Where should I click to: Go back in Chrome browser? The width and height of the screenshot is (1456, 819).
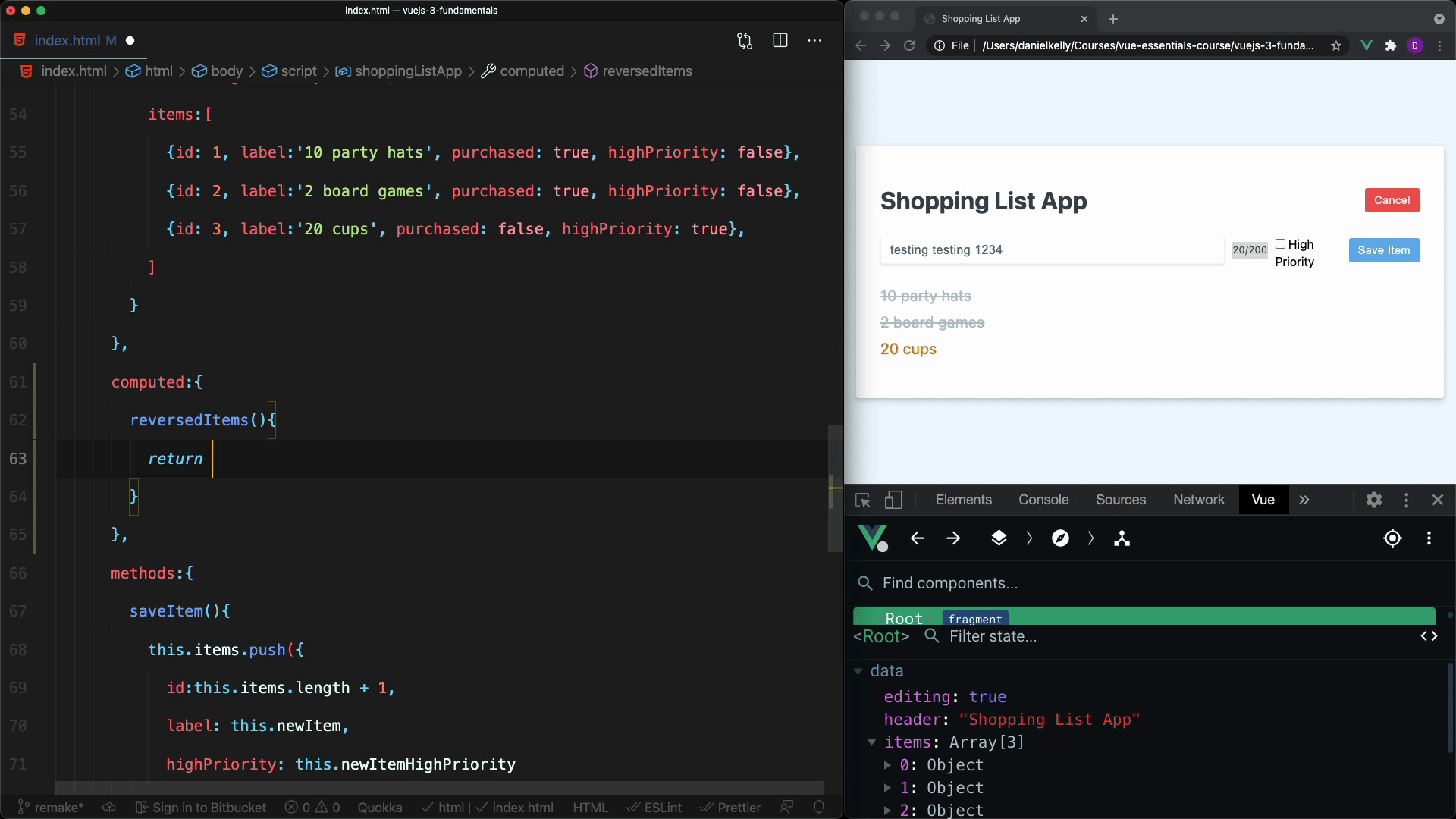coord(861,45)
